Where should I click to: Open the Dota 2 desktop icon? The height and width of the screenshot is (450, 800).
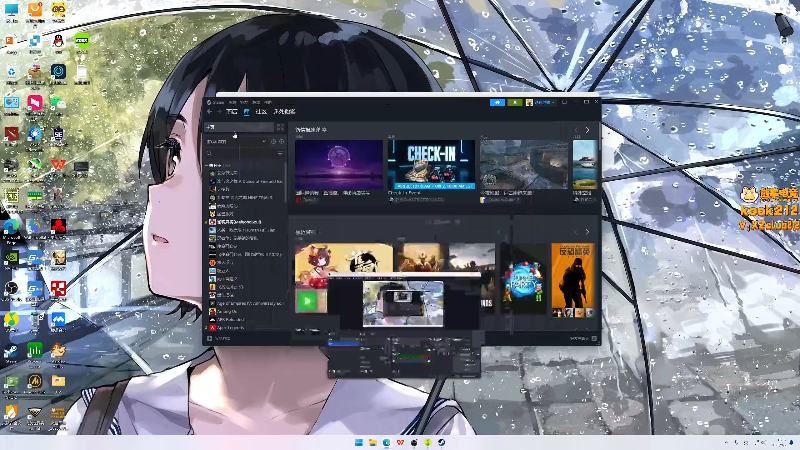pyautogui.click(x=11, y=137)
